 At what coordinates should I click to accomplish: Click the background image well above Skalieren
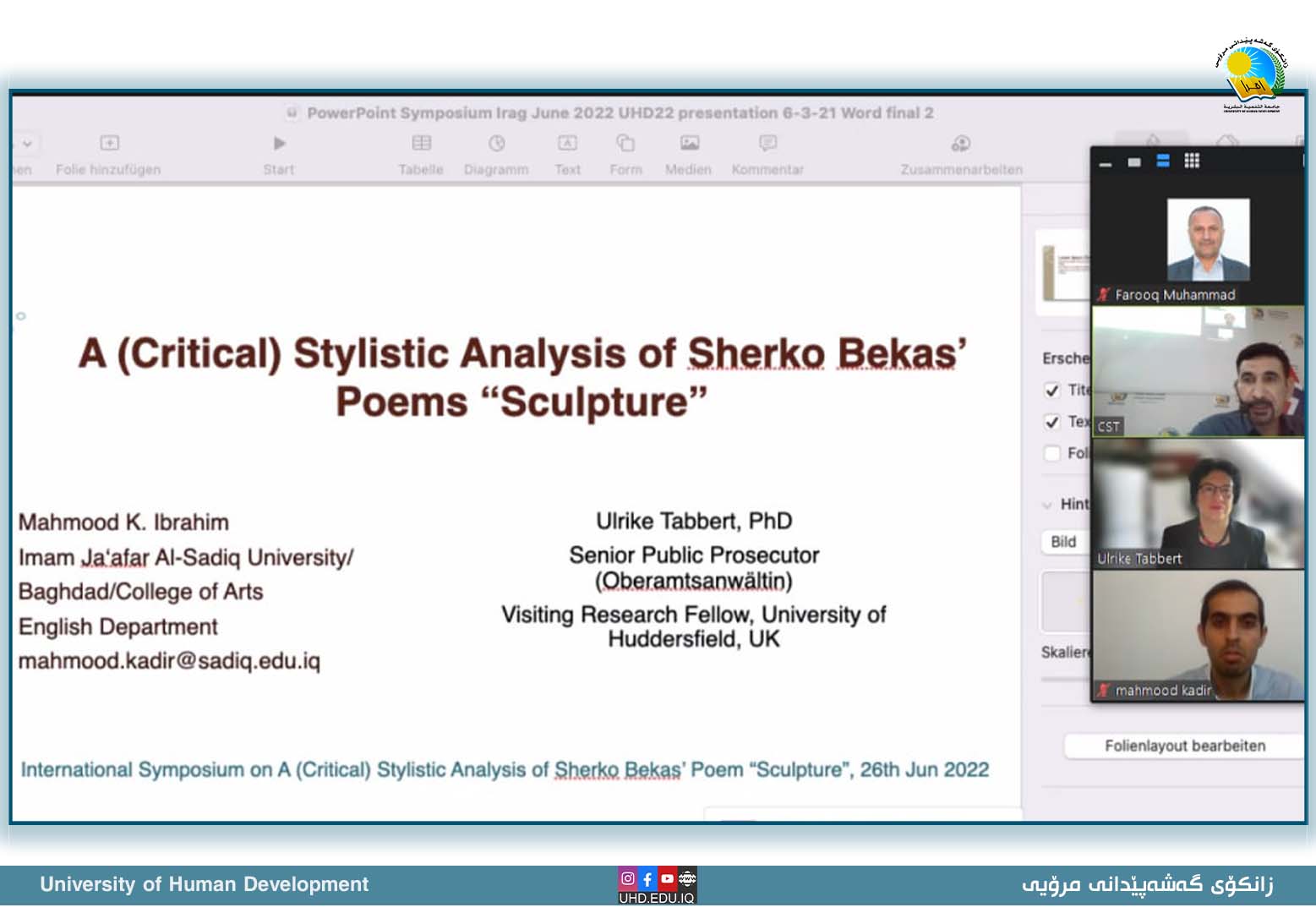1067,601
